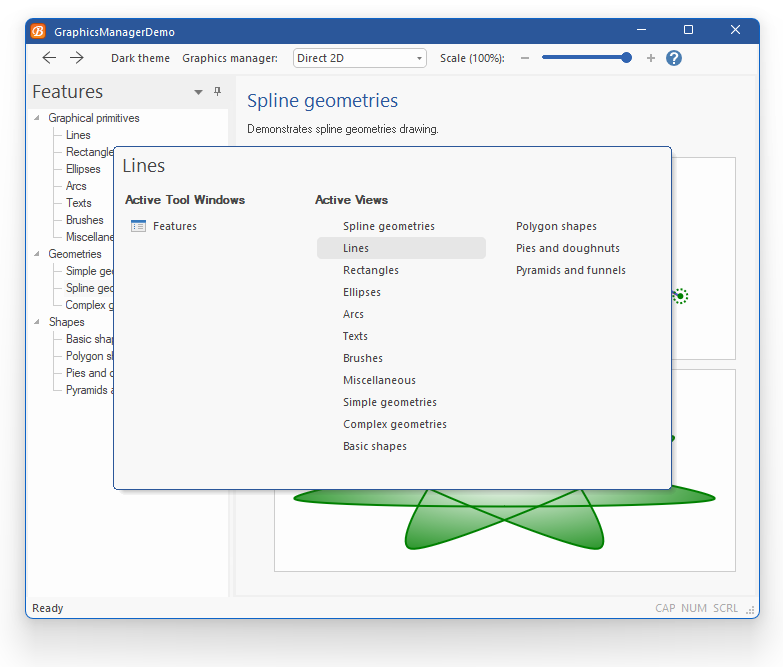Screen dimensions: 783x667
Task: Select Complex geometries in Active Views
Action: coord(395,424)
